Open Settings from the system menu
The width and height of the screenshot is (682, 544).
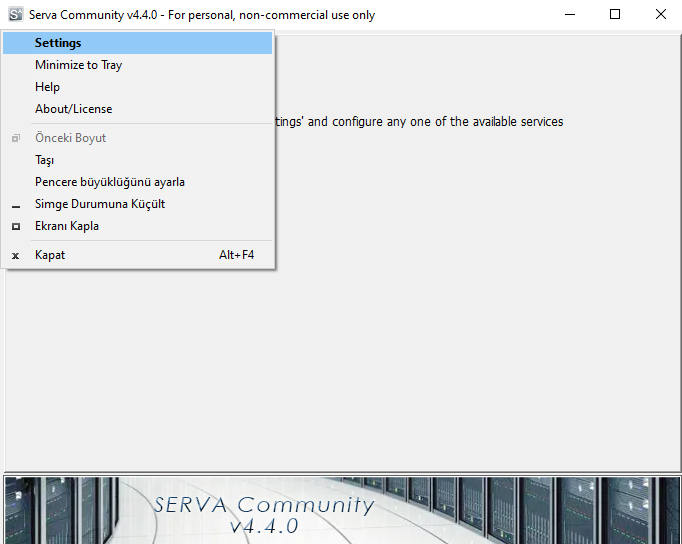click(x=137, y=43)
